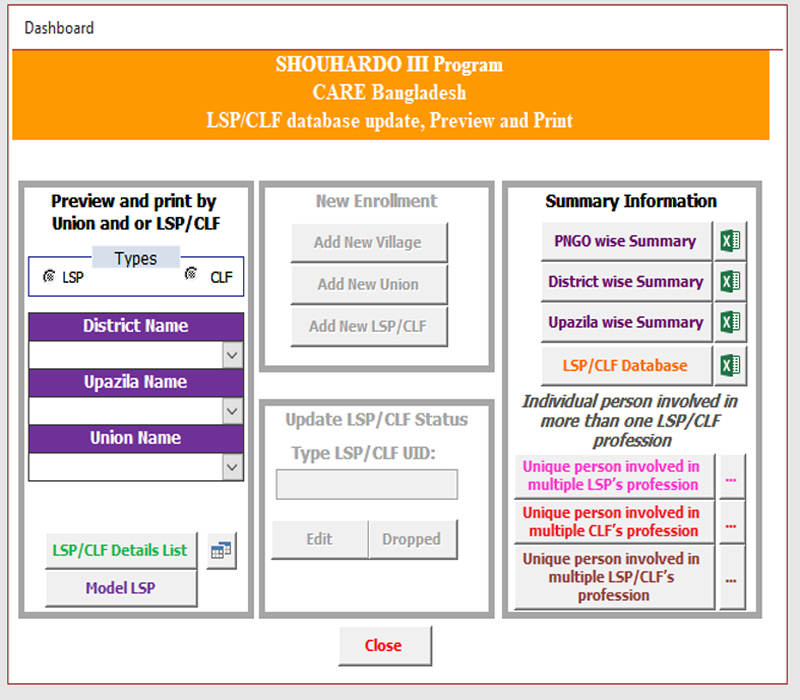This screenshot has height=700, width=800.
Task: Open the LSP/CLF Database button
Action: pos(626,366)
